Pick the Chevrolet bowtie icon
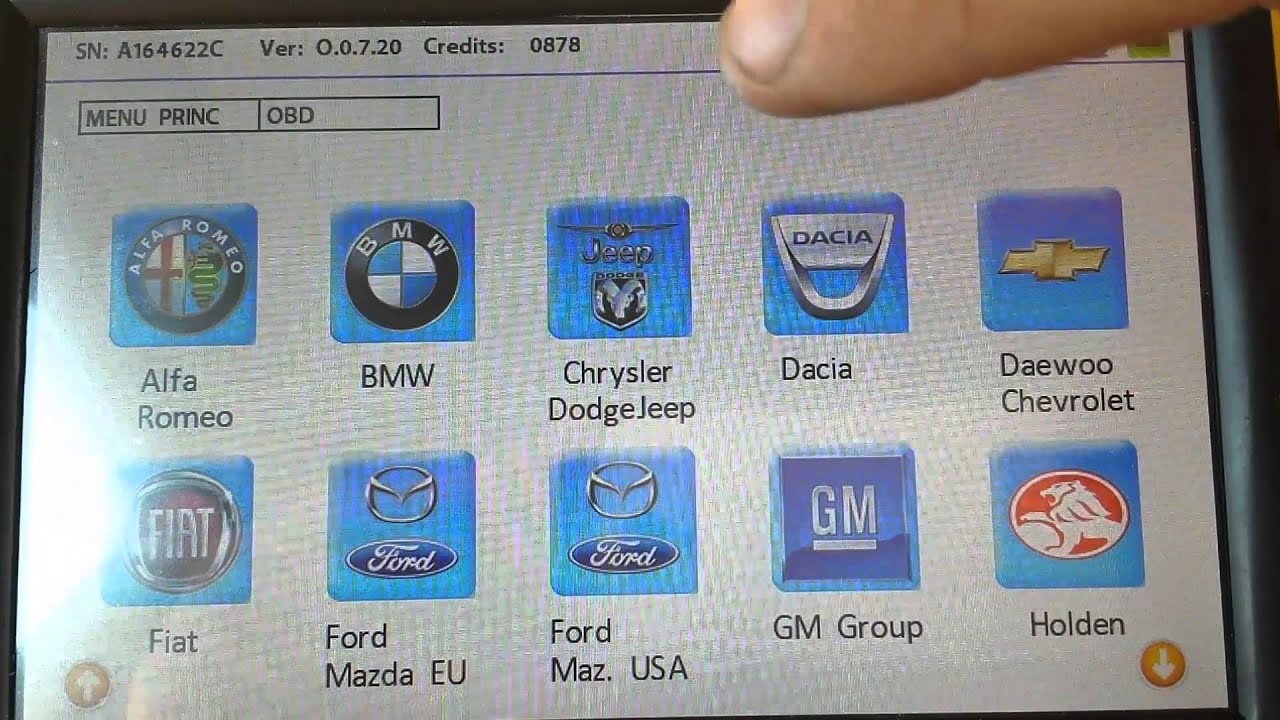The height and width of the screenshot is (720, 1280). point(1054,260)
